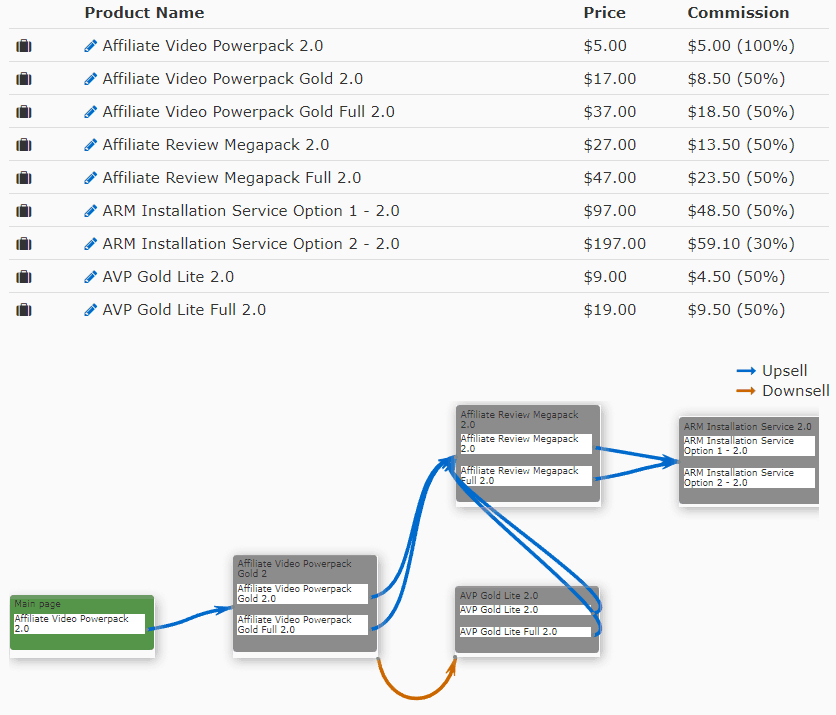Screen dimensions: 836x715
Task: Click briefcase icon beside Affiliate Review Megapack 2.0
Action: pyautogui.click(x=24, y=145)
